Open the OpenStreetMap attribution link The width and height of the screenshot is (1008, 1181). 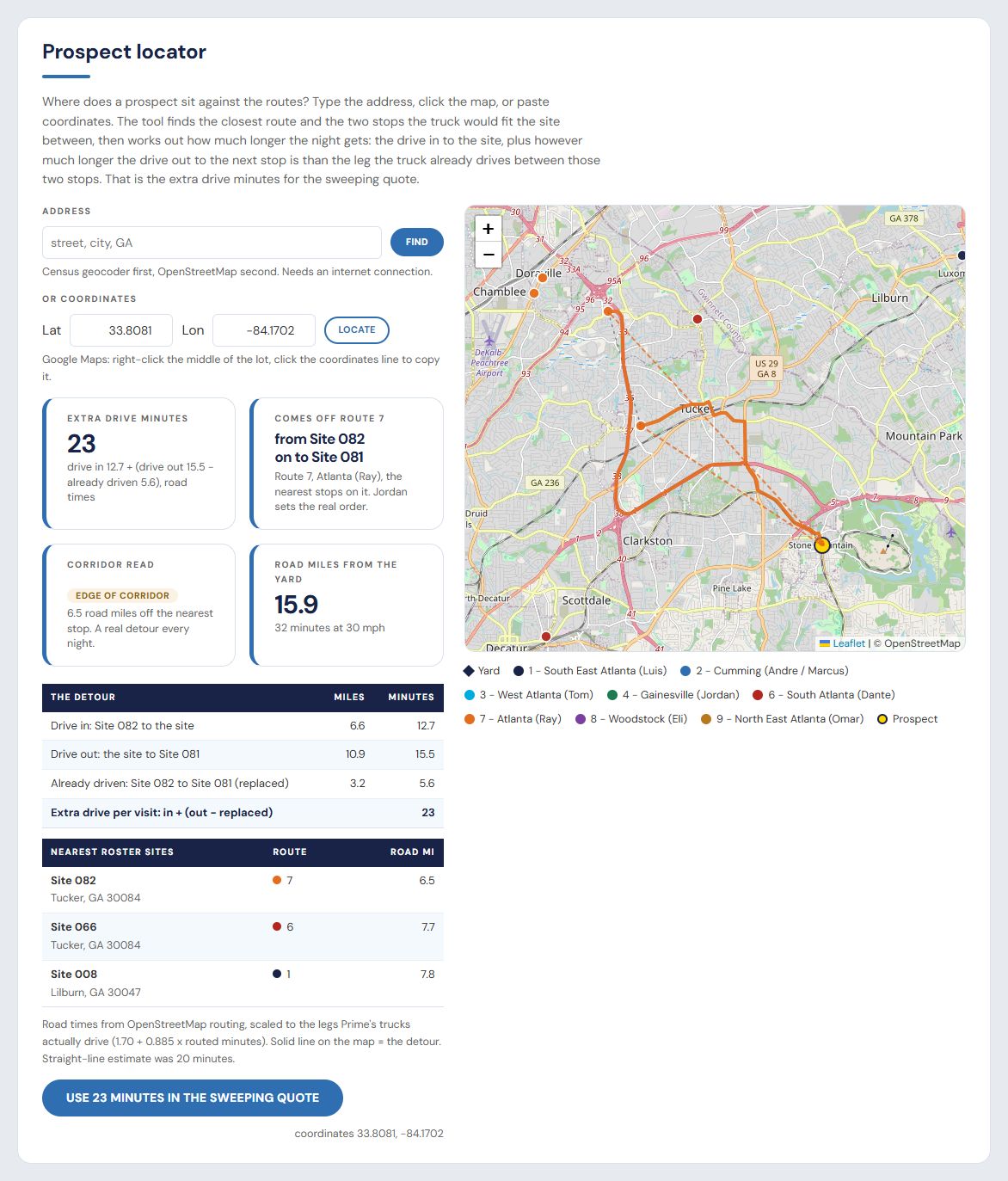[922, 643]
